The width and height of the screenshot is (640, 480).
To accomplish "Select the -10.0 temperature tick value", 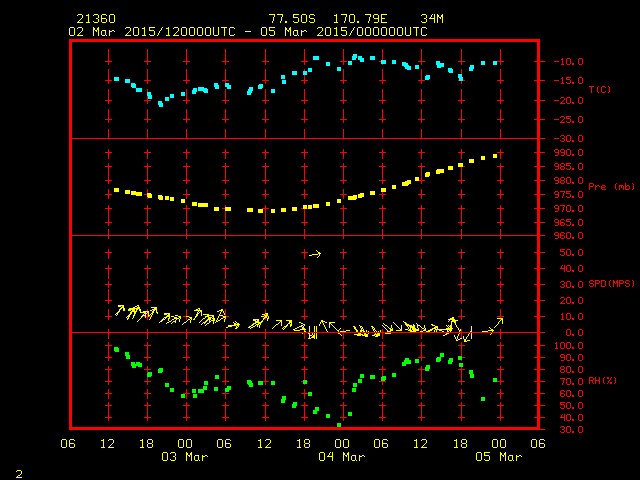I will click(x=569, y=62).
